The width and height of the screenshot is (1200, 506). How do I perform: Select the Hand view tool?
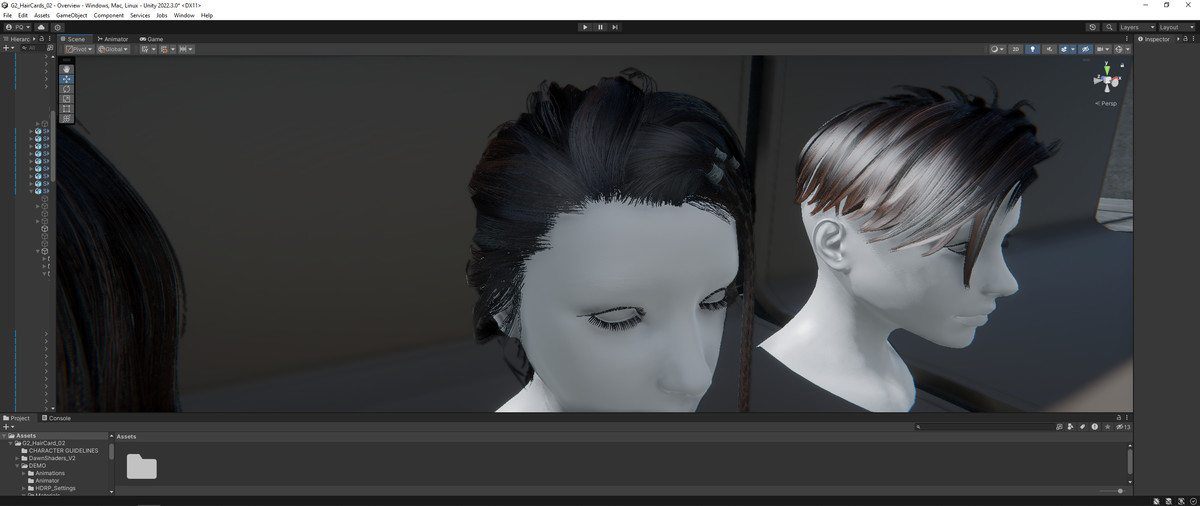(67, 69)
